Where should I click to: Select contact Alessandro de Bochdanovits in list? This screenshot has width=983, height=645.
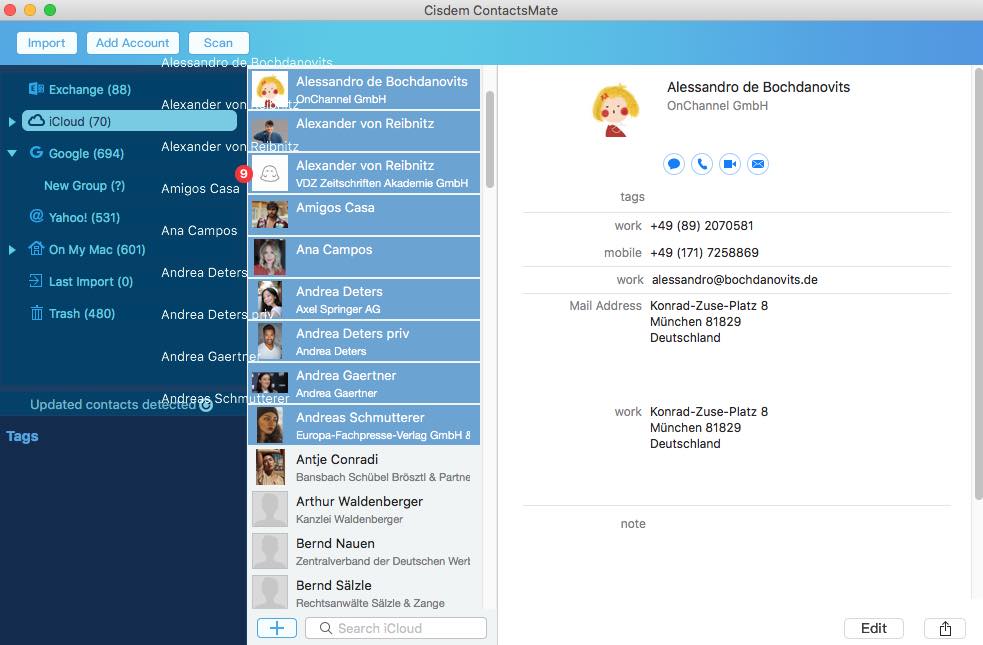(364, 89)
